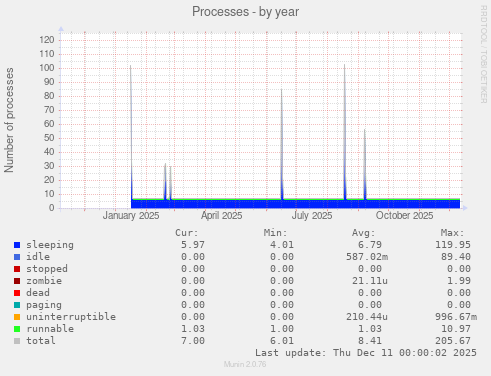Click the uninterruptible legend orange swatch
Viewport: 491px width, 376px height.
(17, 317)
